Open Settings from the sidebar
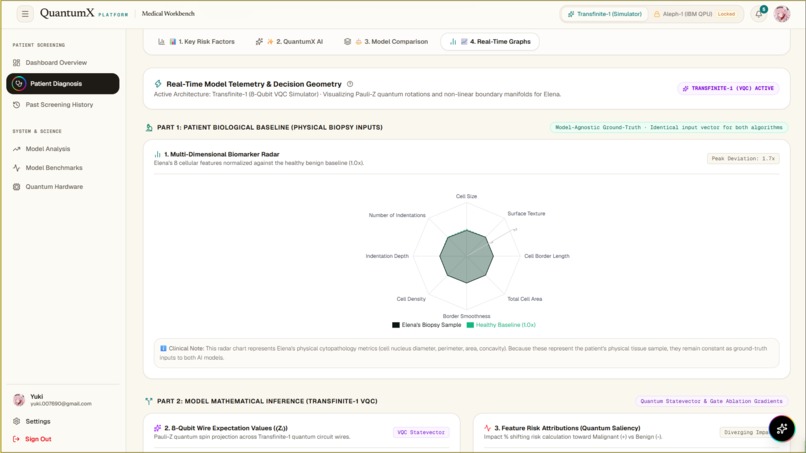 pos(63,422)
